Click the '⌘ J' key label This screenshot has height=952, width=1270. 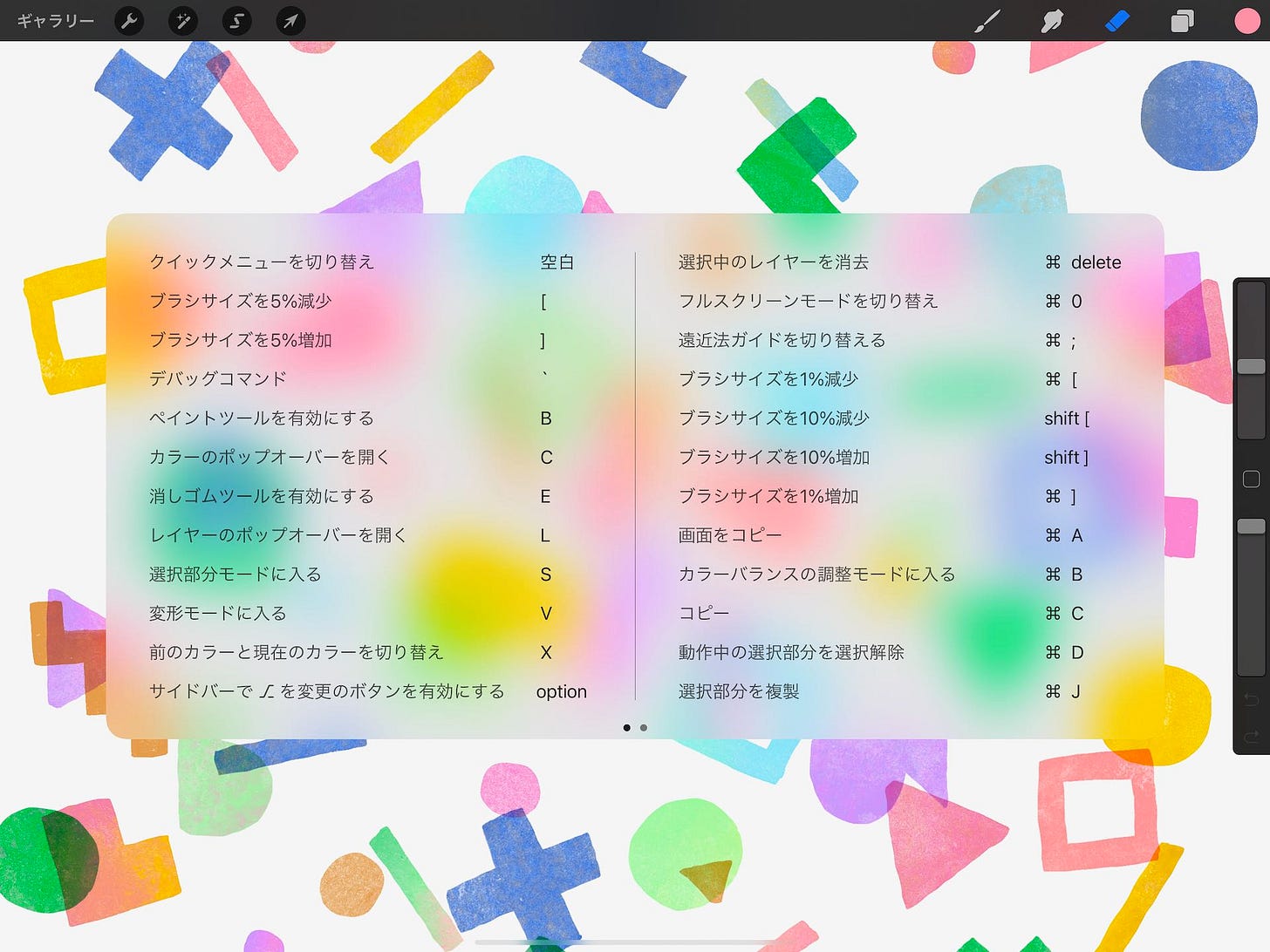coord(1063,691)
